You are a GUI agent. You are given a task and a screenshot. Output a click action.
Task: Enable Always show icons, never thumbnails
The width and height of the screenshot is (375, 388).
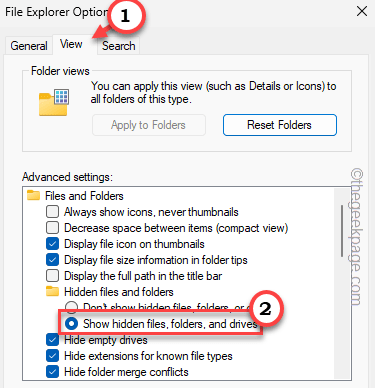click(x=52, y=212)
